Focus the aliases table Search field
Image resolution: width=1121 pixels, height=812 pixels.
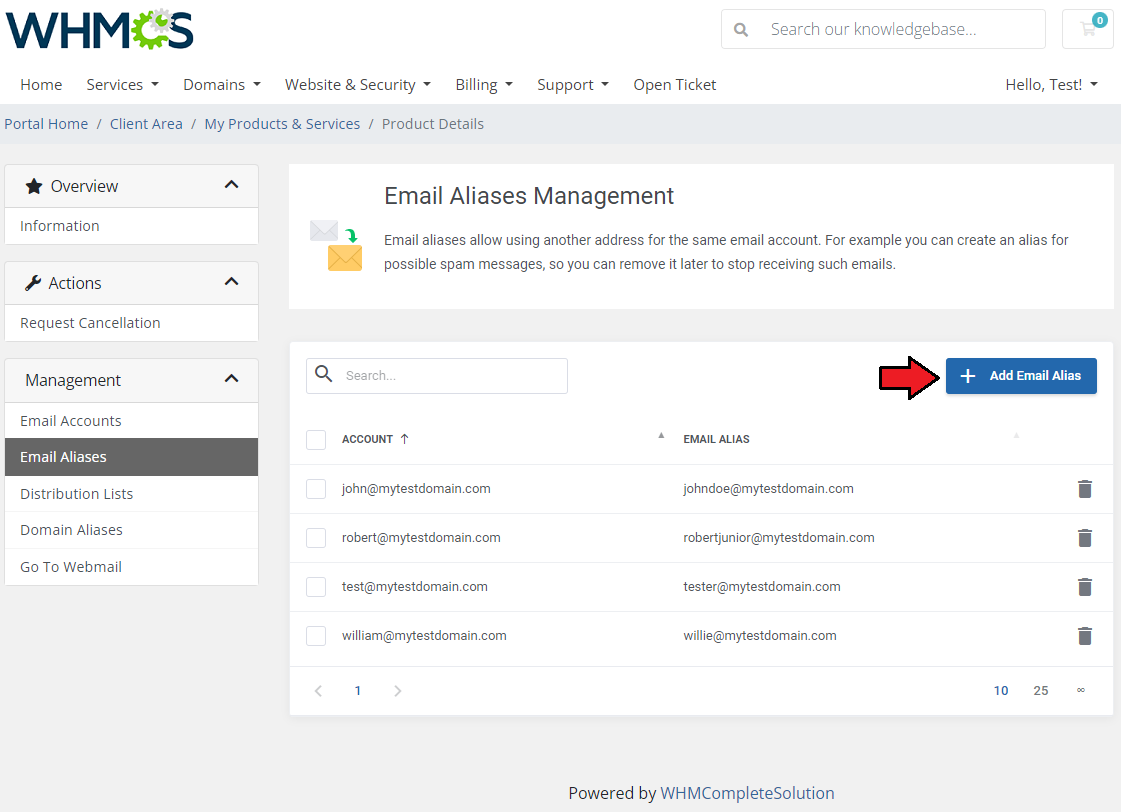[437, 376]
